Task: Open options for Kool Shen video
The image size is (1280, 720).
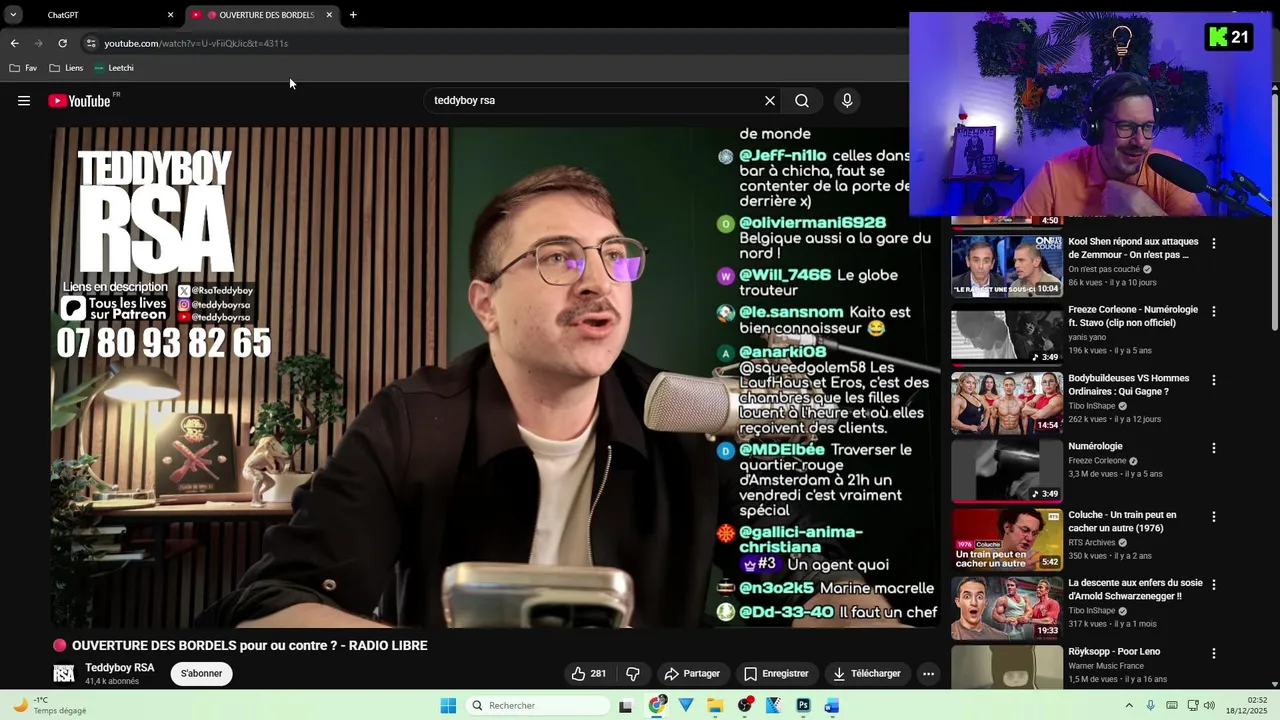Action: [x=1214, y=243]
